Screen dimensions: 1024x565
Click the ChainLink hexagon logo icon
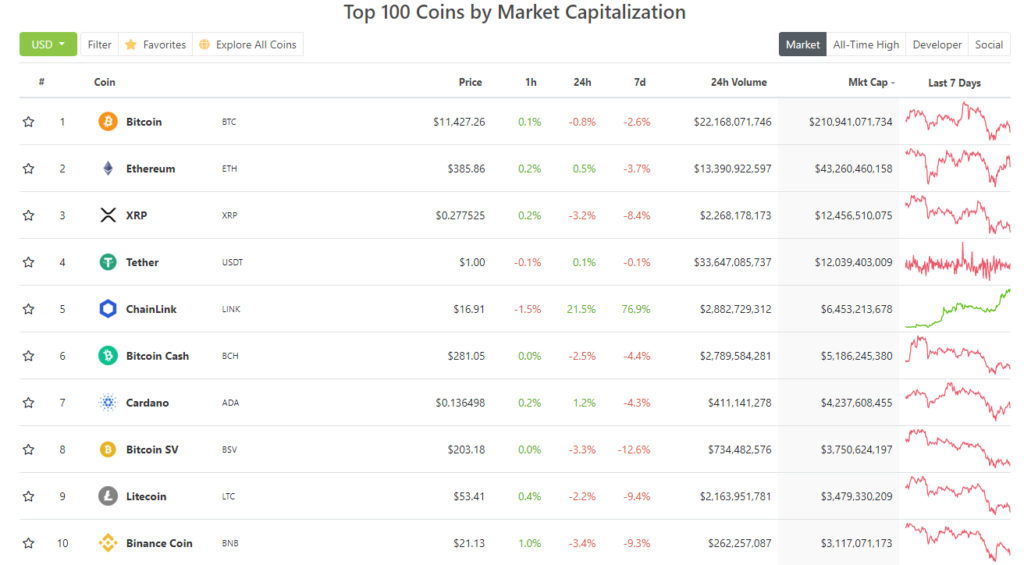108,309
